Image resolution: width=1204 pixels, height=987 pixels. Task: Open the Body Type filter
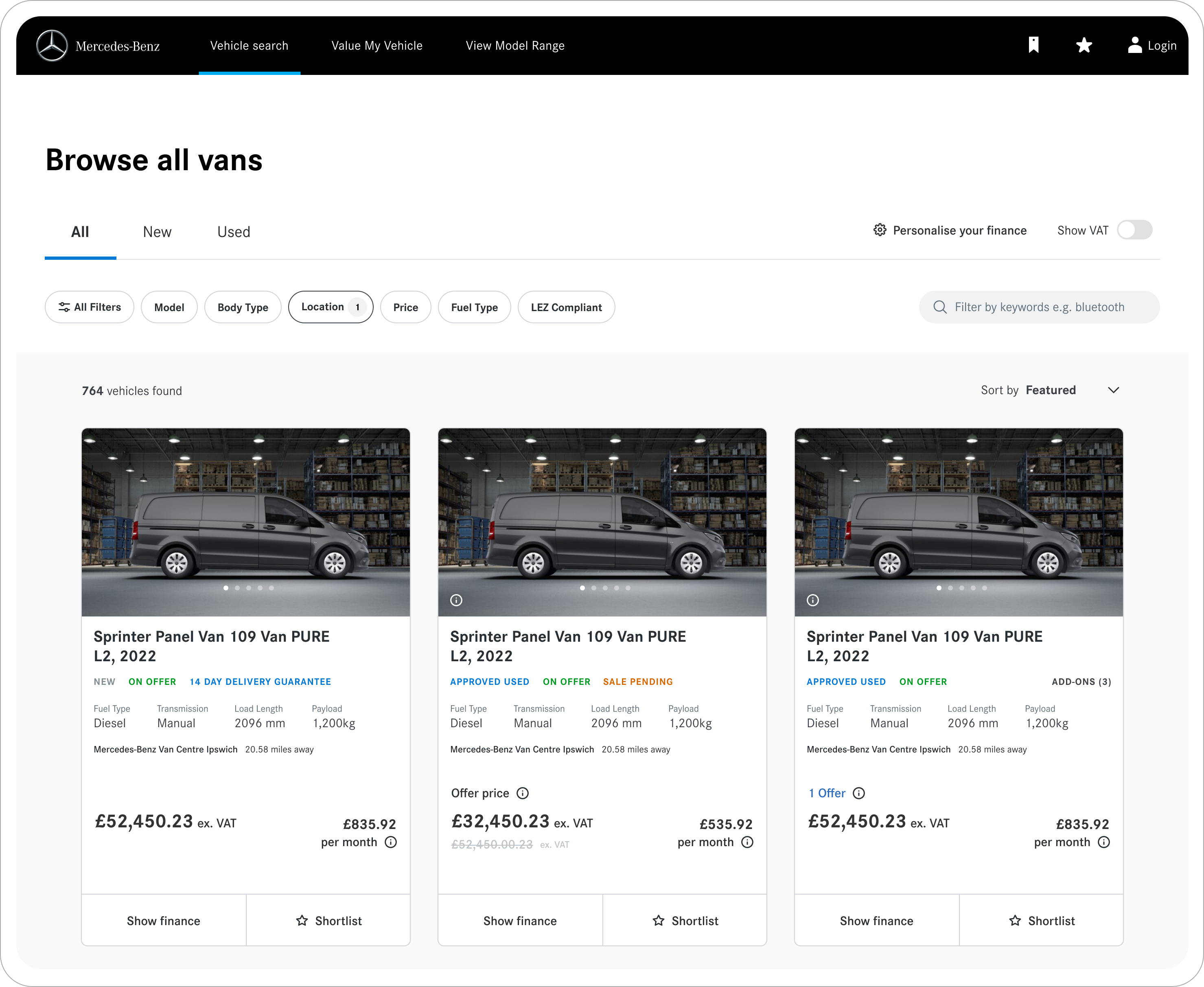tap(243, 307)
